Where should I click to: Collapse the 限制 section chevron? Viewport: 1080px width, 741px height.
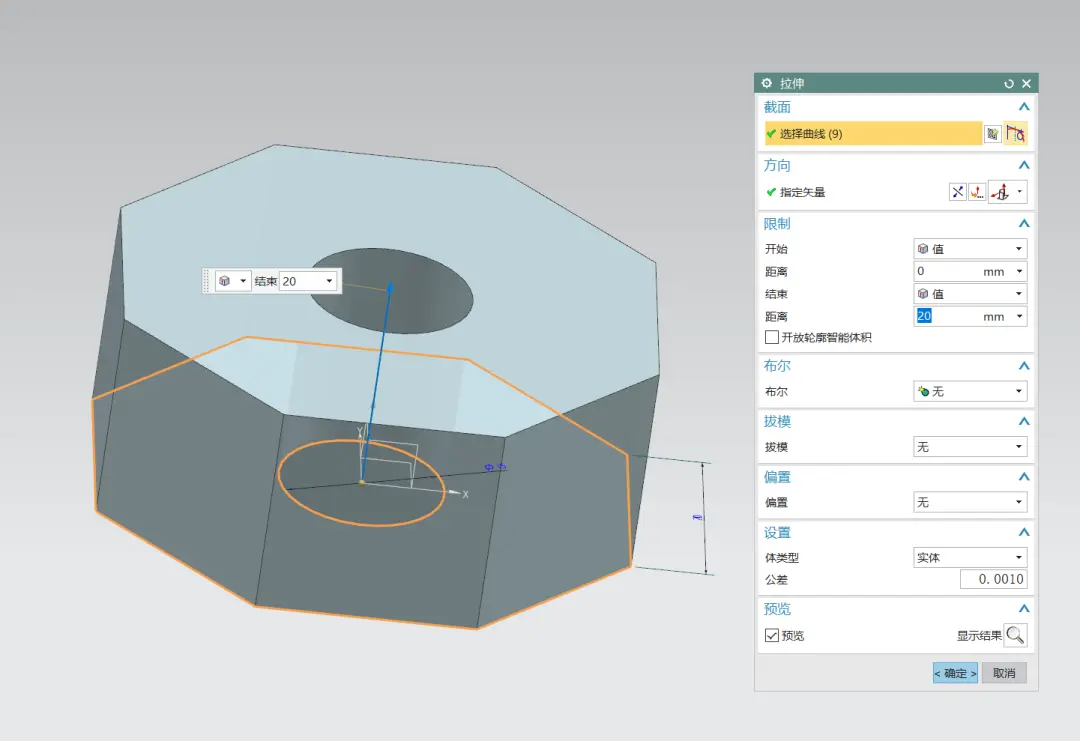(x=1024, y=224)
